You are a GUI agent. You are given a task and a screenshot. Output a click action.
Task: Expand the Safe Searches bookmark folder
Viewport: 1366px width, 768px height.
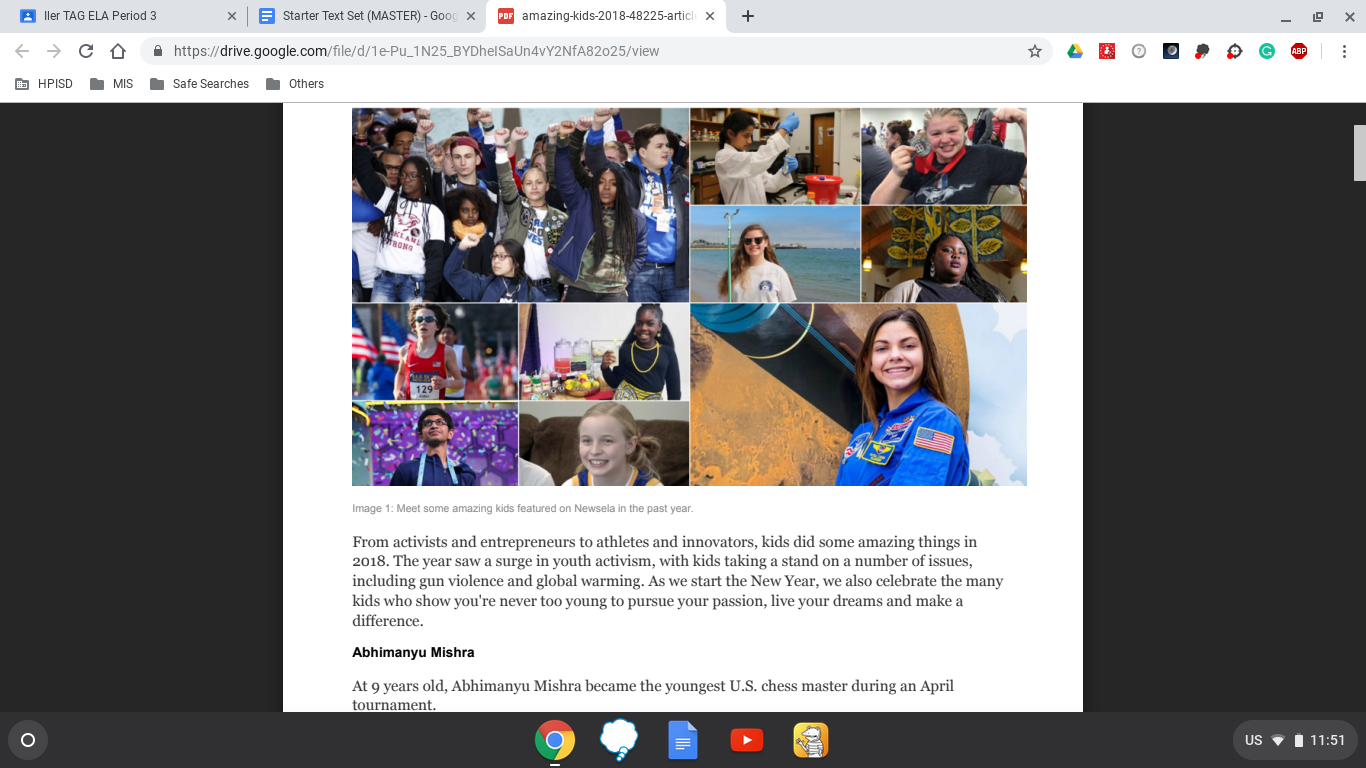199,84
